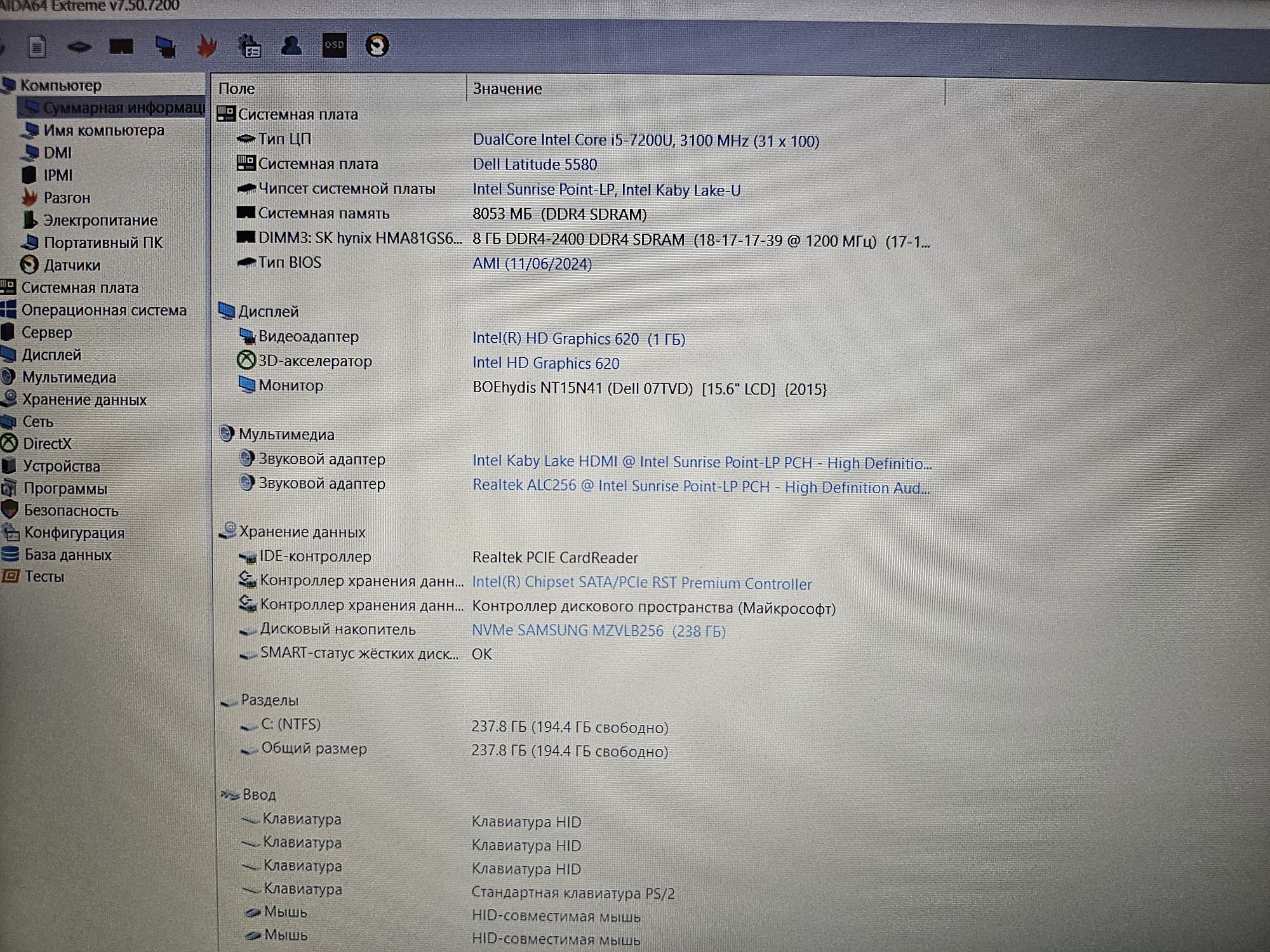Open Intel(R) HD Graphics 620 (1 ГБ) link
This screenshot has width=1270, height=952.
coord(579,339)
